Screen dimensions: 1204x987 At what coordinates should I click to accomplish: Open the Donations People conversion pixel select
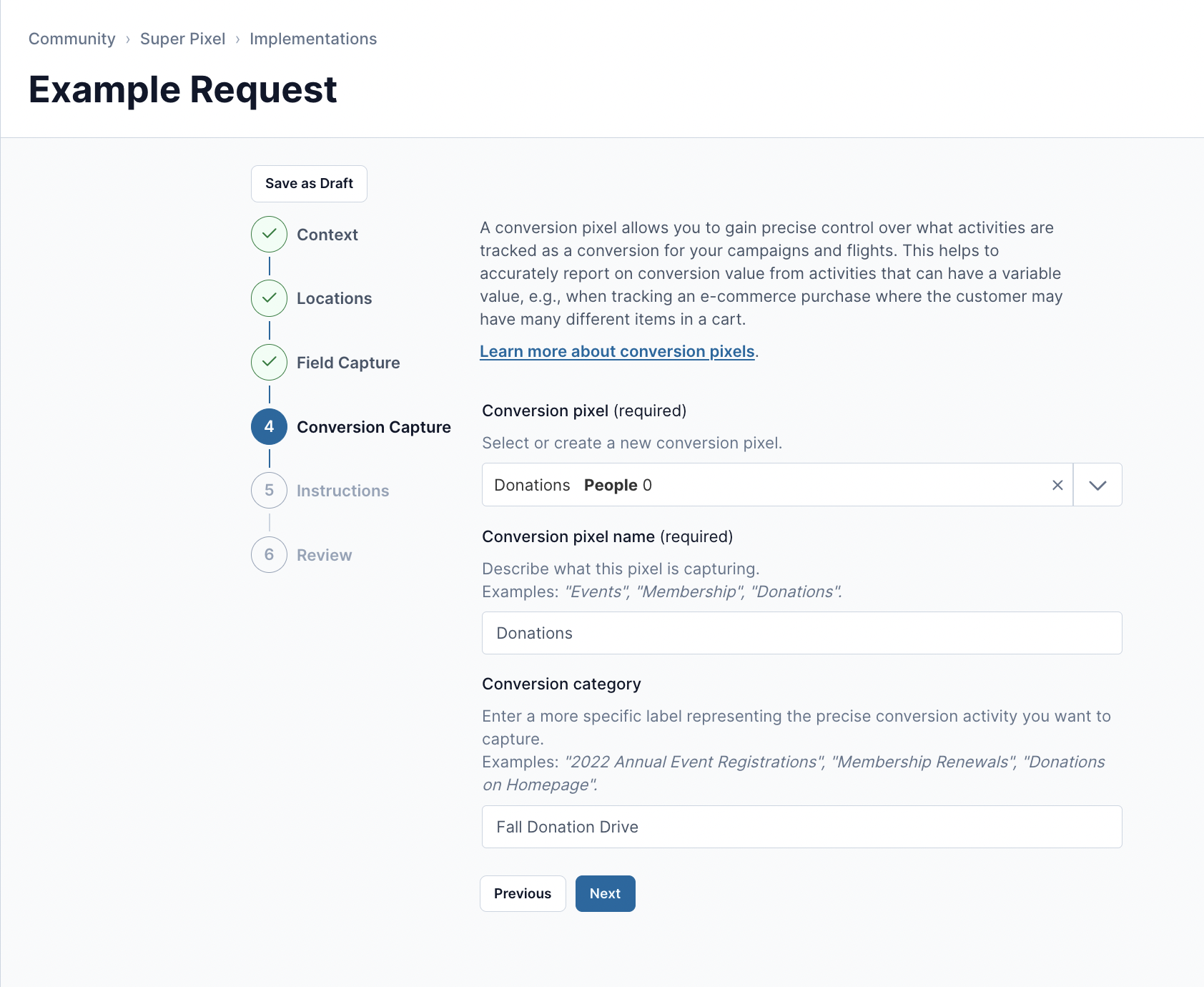[x=777, y=485]
